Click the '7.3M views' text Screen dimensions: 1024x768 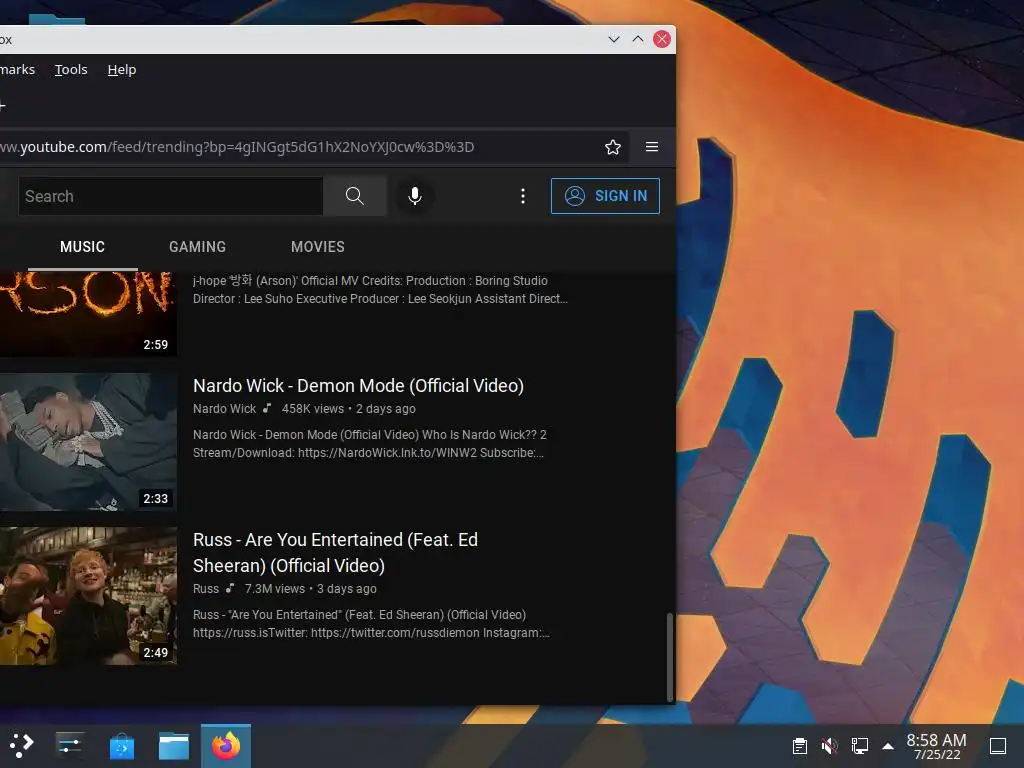click(x=275, y=588)
